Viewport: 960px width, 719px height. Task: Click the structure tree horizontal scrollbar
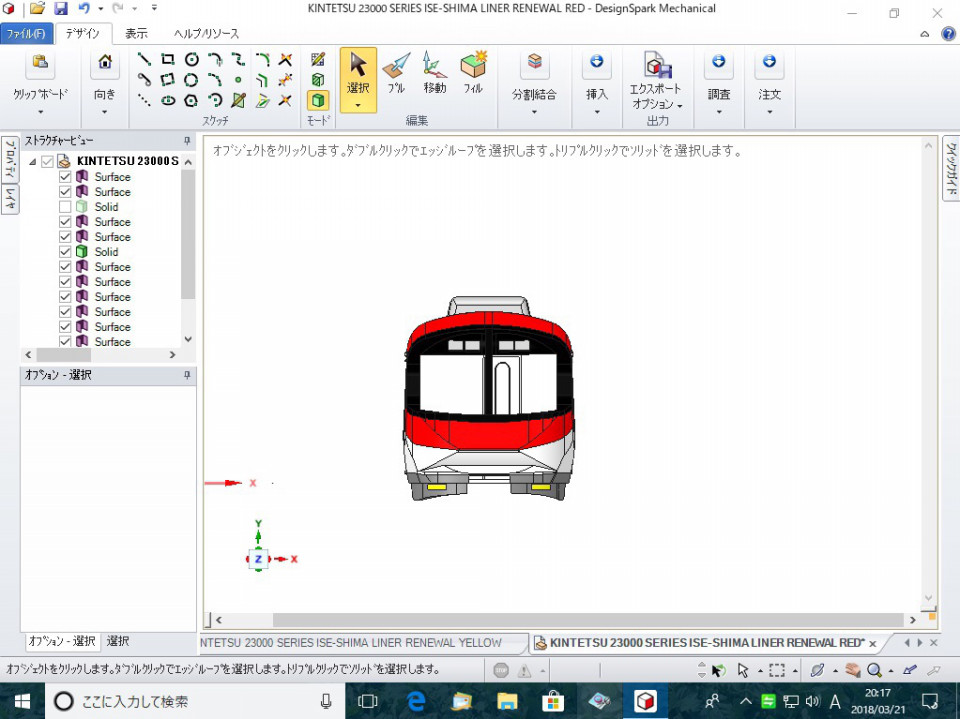point(64,355)
